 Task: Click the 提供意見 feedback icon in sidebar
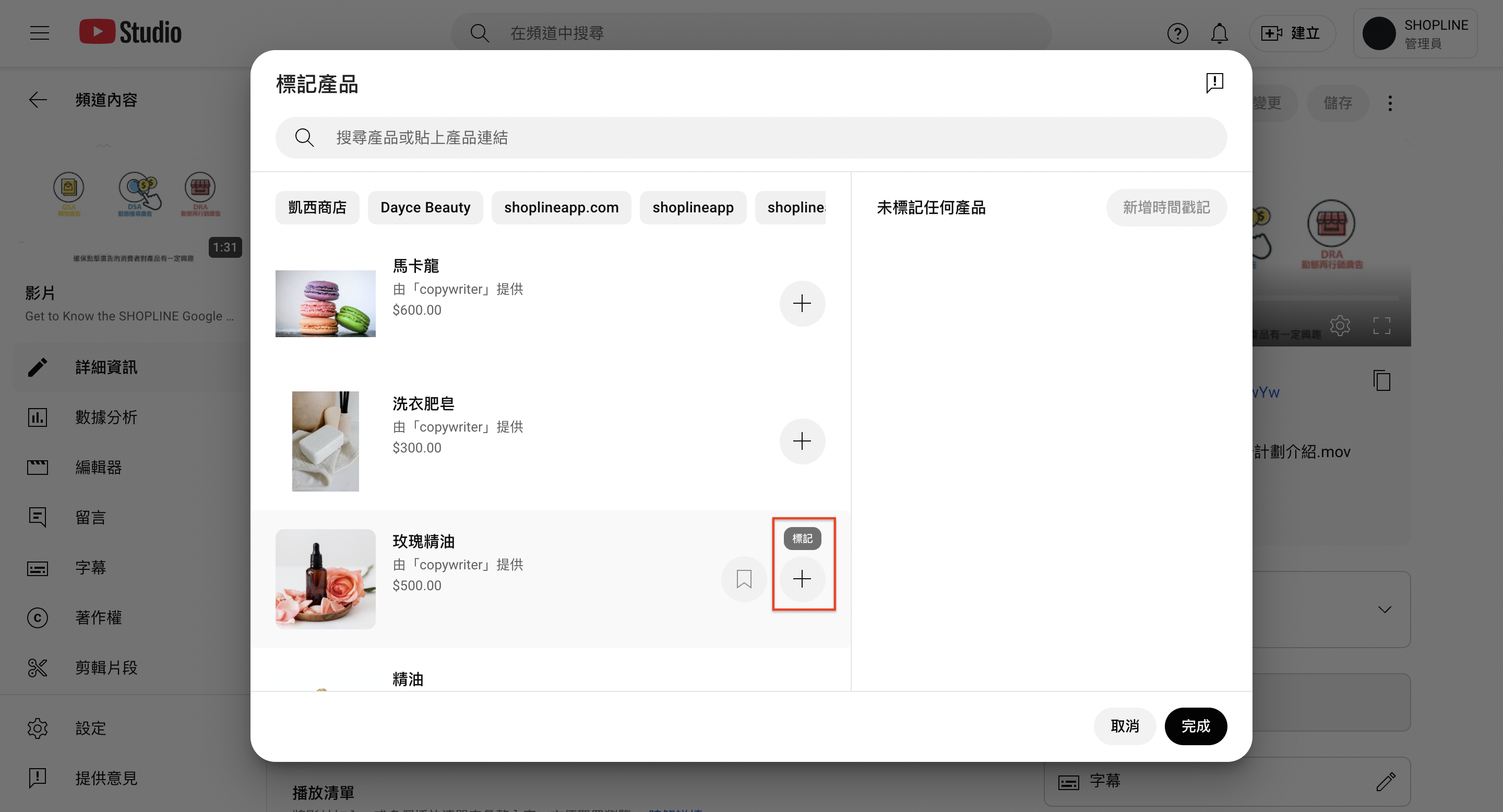tap(38, 778)
